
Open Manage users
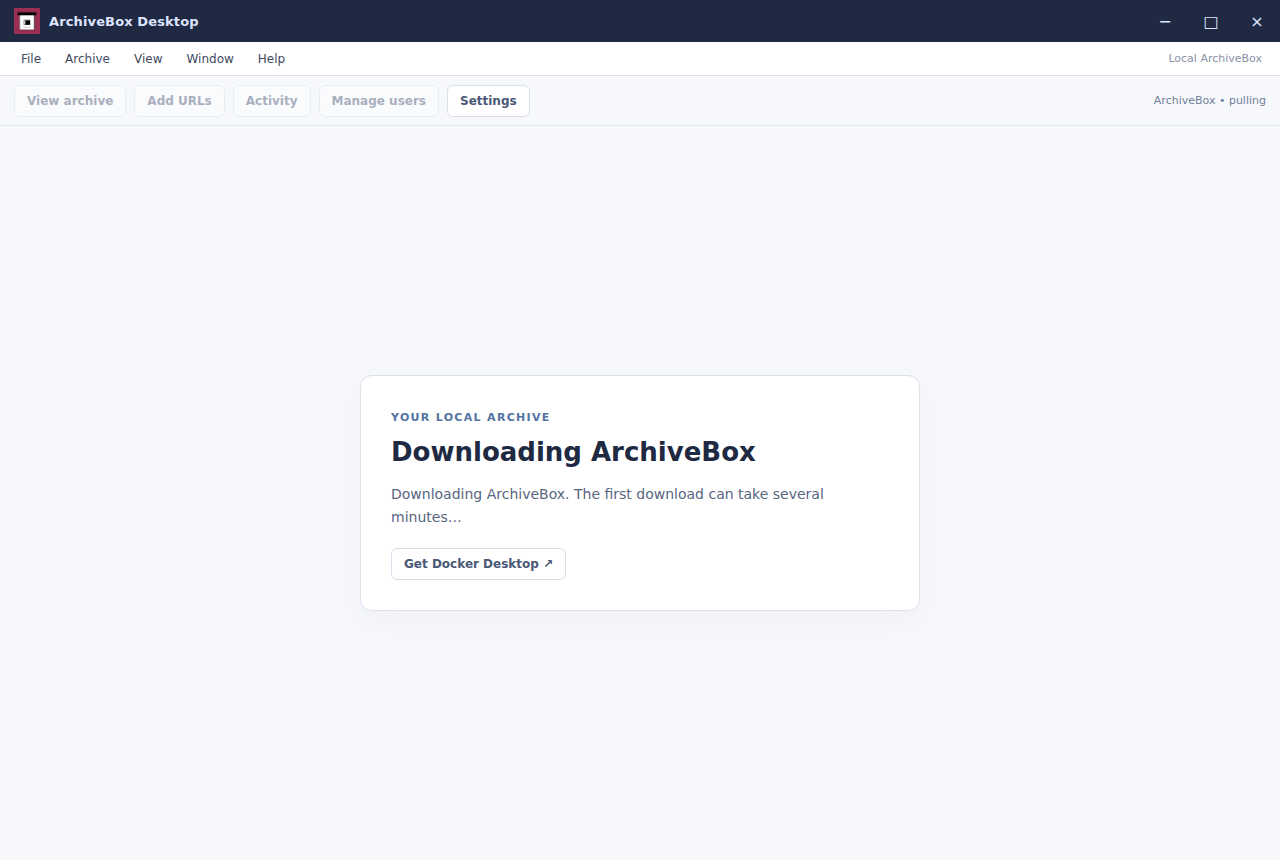[x=379, y=101]
